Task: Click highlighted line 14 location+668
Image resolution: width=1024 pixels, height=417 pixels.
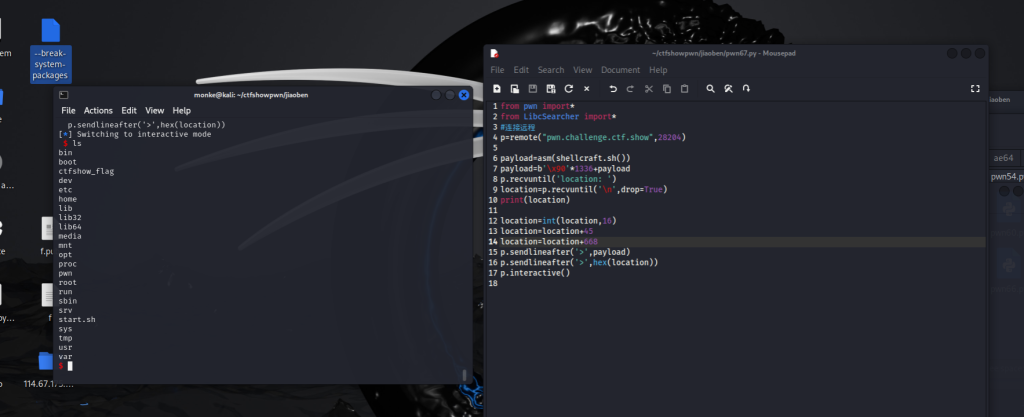Action: click(736, 241)
